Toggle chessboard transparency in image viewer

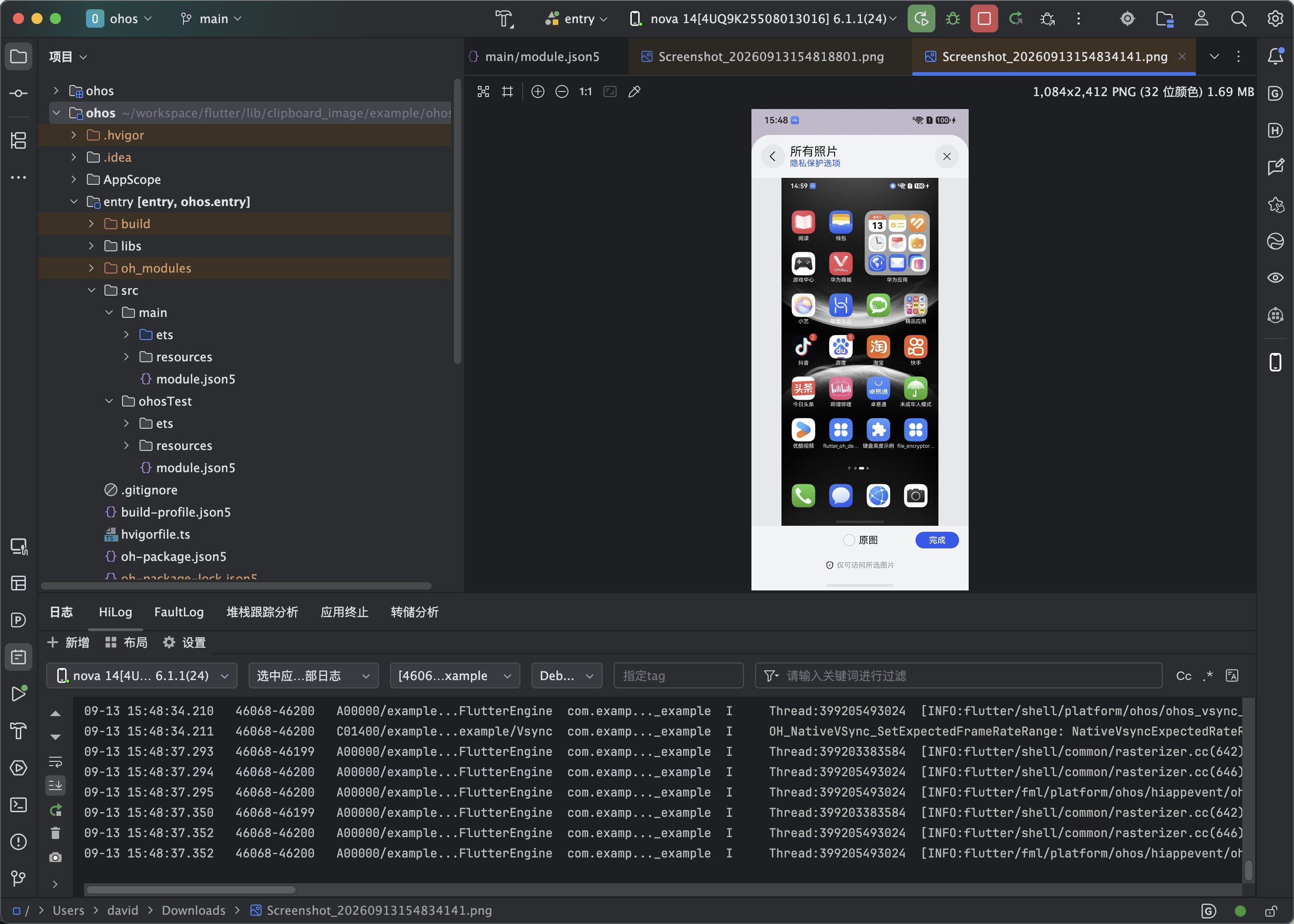click(x=483, y=91)
